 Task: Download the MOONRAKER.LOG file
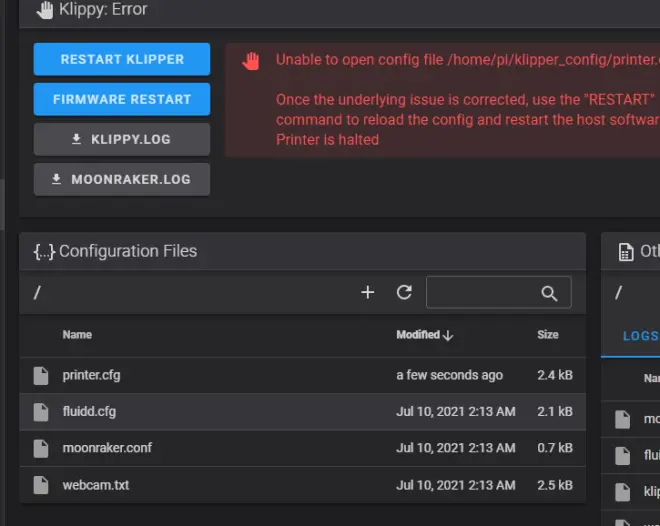pyautogui.click(x=122, y=179)
